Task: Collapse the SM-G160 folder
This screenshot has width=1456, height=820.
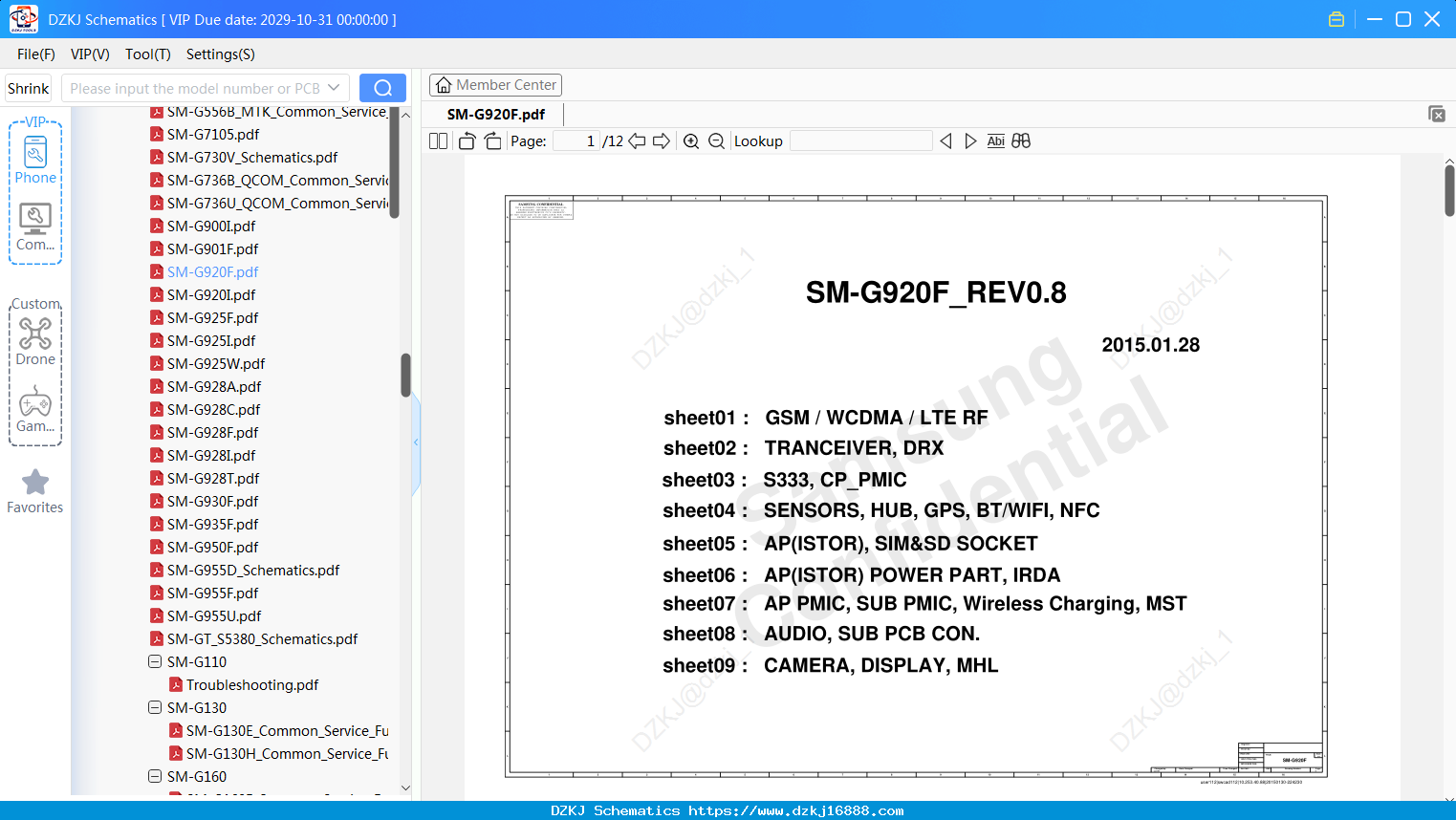Action: coord(155,776)
